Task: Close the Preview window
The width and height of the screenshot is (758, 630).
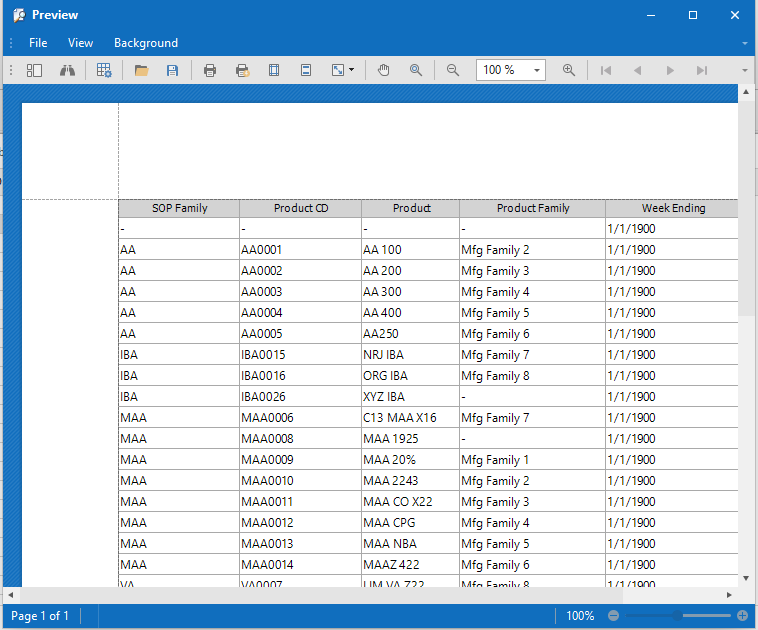Action: 735,15
